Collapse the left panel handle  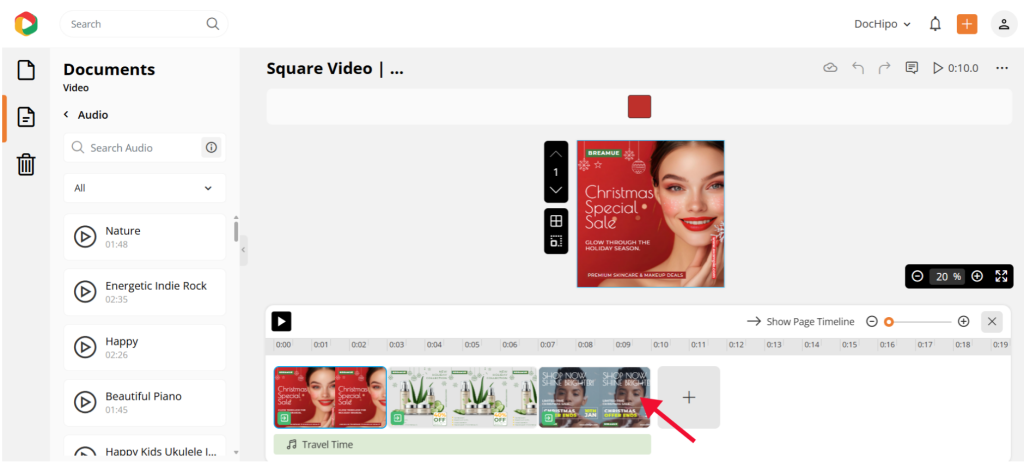(x=244, y=250)
